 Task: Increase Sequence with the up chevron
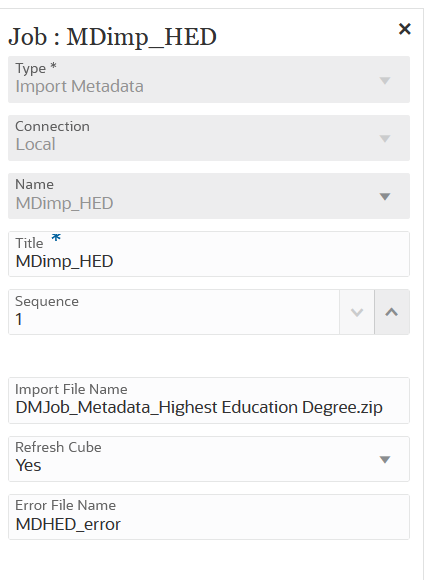[392, 312]
